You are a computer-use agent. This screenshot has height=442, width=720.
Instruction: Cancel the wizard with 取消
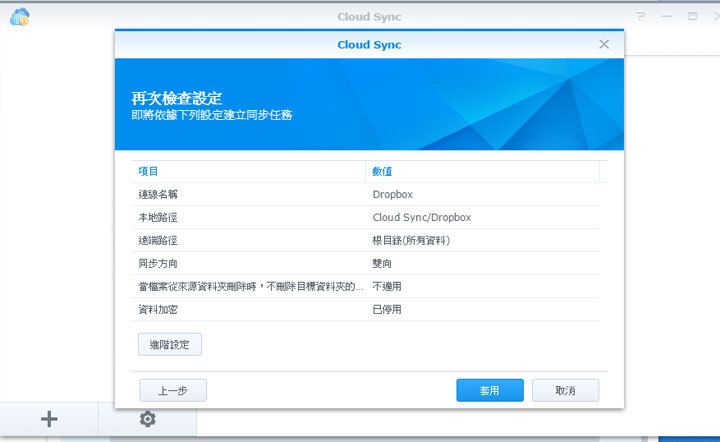[x=565, y=390]
